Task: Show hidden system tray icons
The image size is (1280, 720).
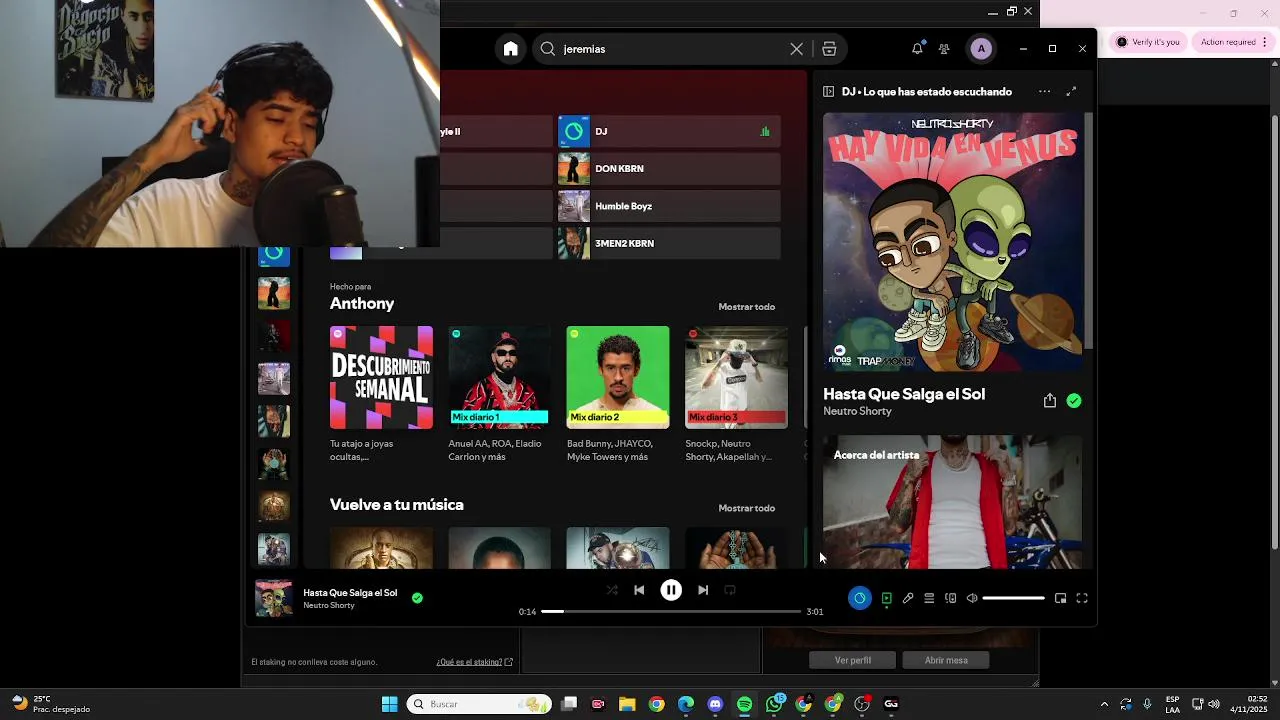Action: pos(1104,704)
